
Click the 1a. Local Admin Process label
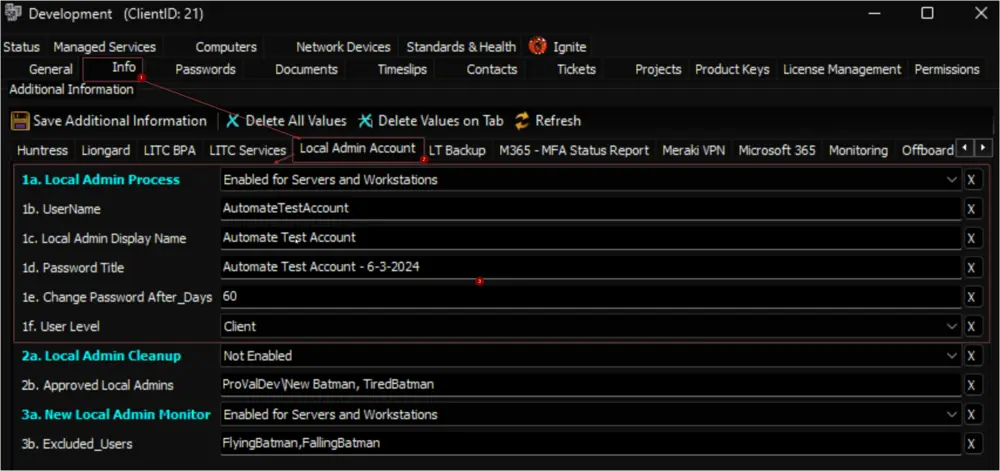101,180
